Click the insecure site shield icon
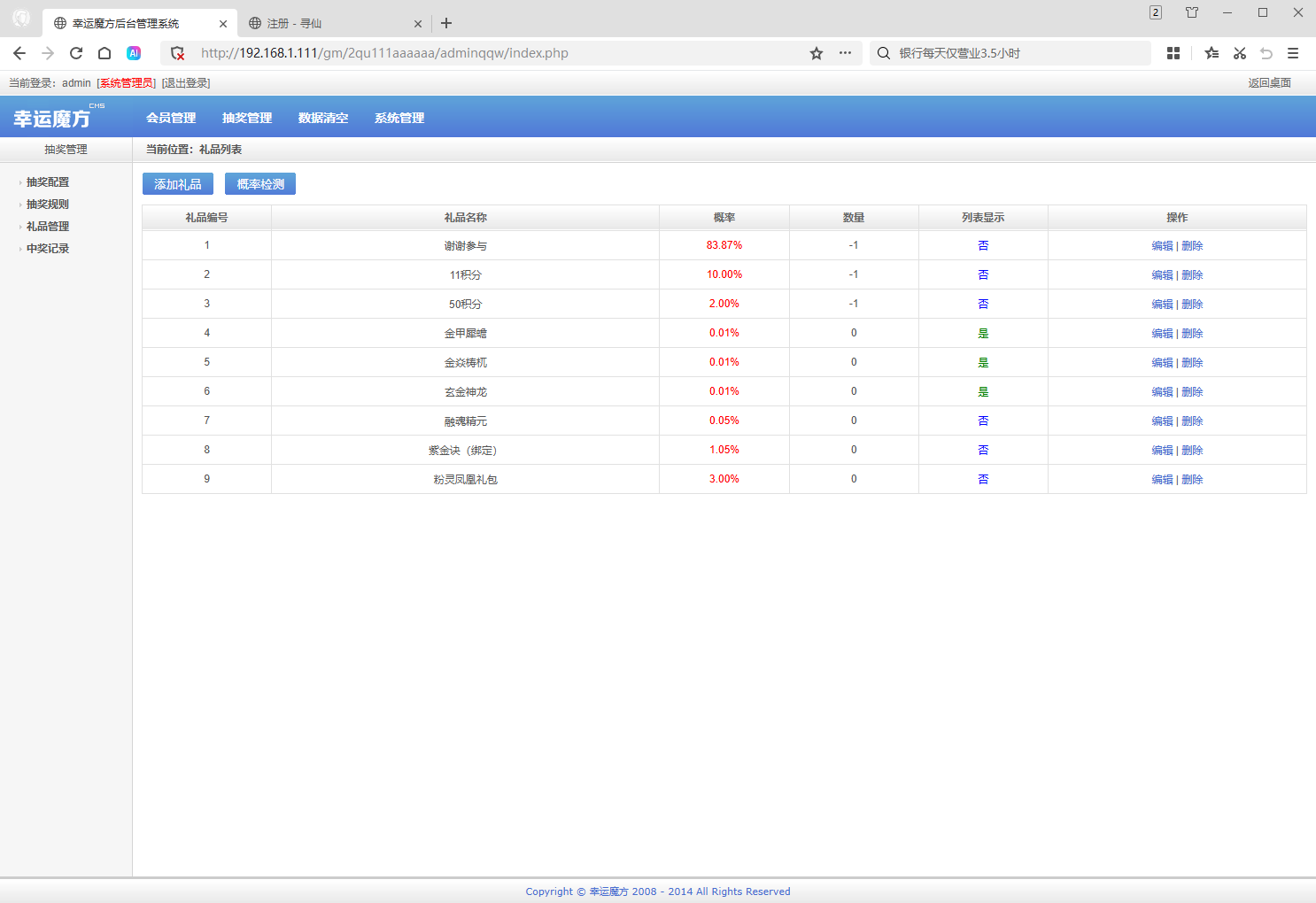The image size is (1316, 903). point(178,53)
